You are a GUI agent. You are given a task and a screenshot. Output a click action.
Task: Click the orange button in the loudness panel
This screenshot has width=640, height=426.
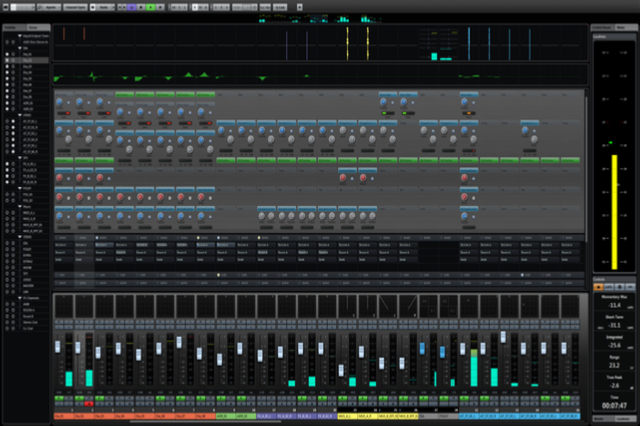point(599,286)
